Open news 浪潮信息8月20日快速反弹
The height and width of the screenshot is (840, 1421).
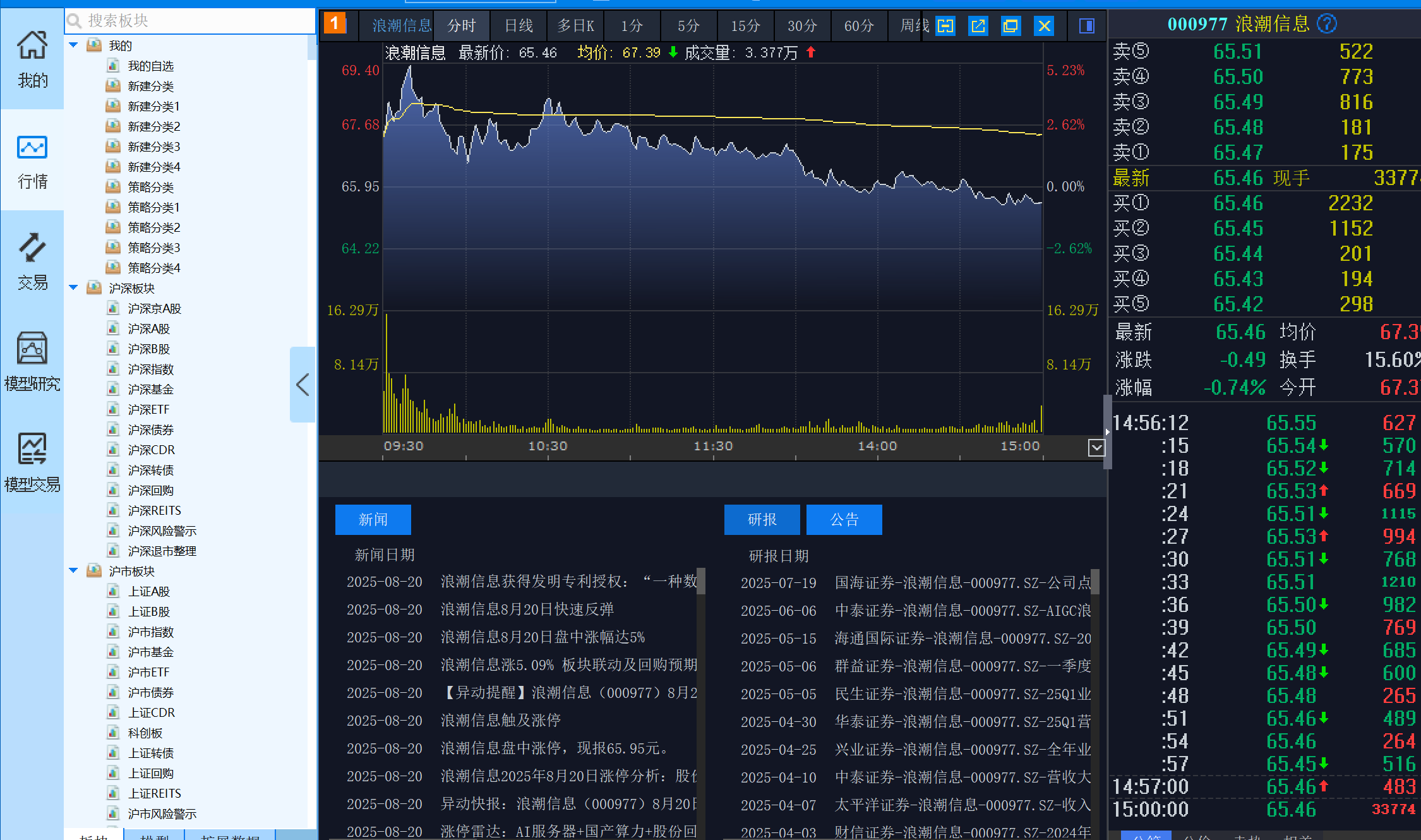click(527, 609)
